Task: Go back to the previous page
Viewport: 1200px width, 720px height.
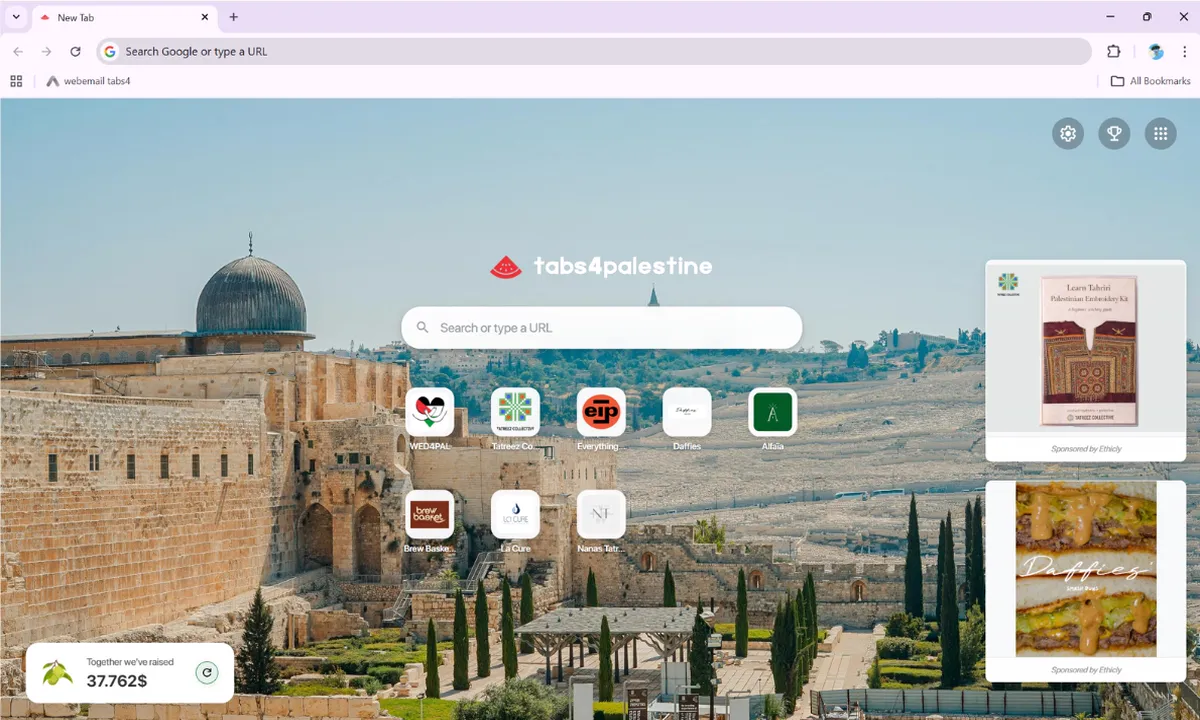Action: point(18,52)
